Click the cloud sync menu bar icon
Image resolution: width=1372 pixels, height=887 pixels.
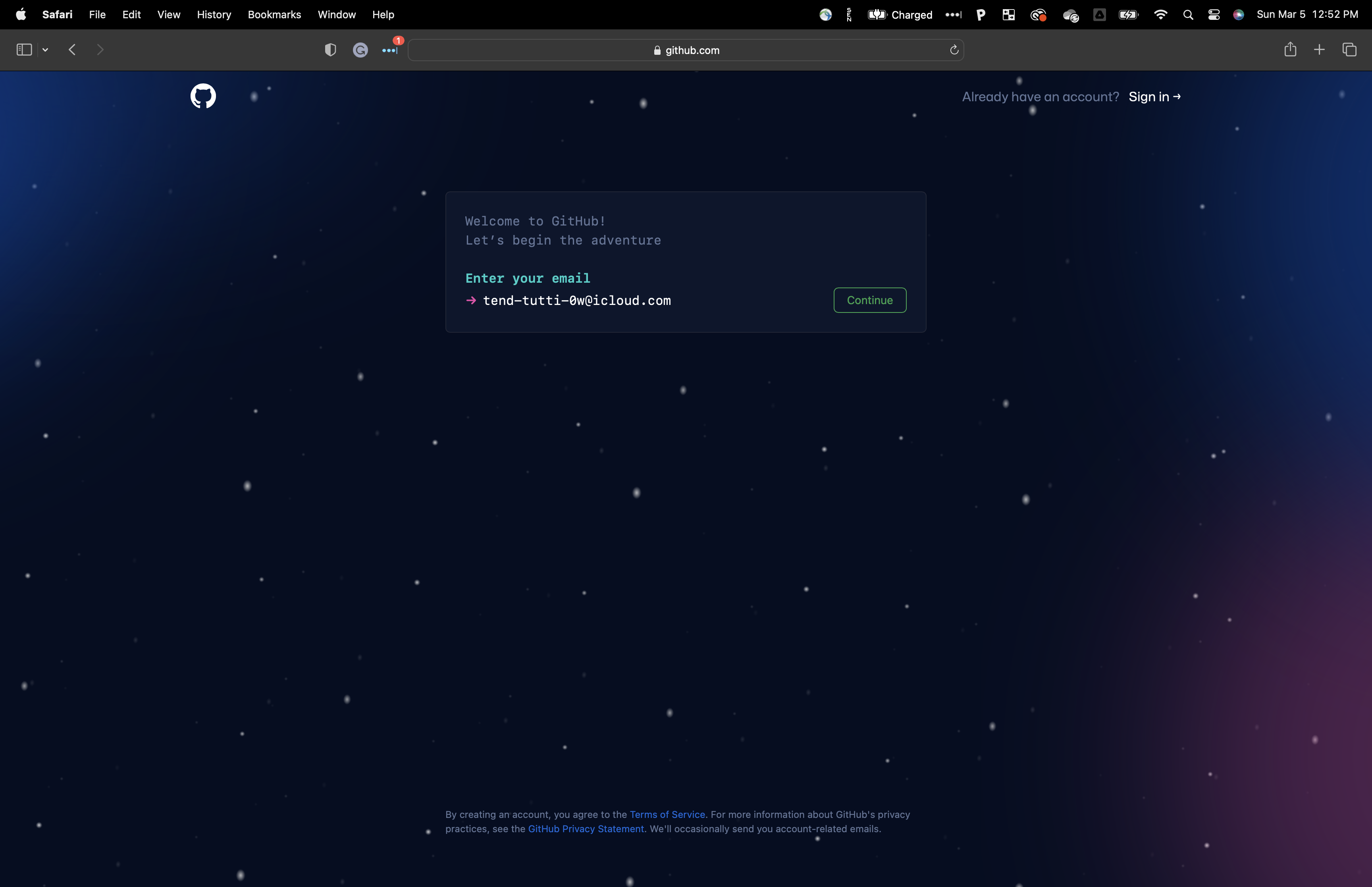[x=1071, y=15]
